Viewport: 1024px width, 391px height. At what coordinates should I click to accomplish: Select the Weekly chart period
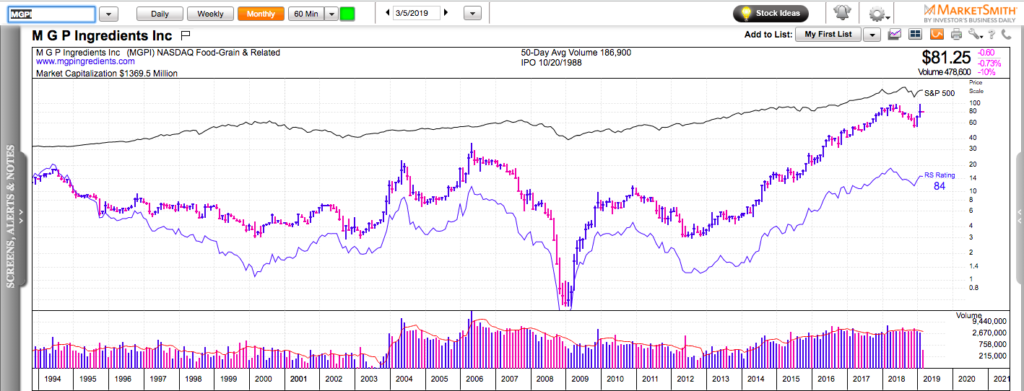pos(210,14)
